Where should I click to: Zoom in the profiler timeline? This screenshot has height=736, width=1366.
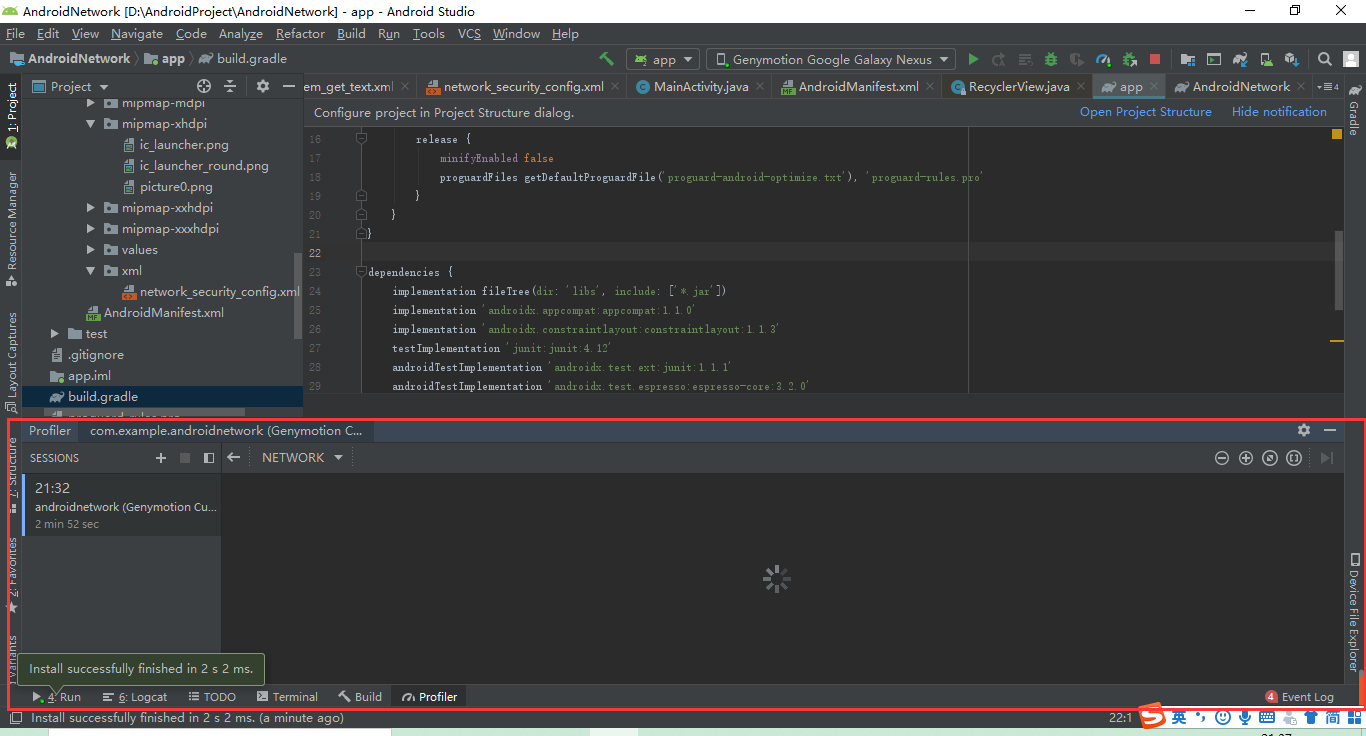tap(1245, 458)
